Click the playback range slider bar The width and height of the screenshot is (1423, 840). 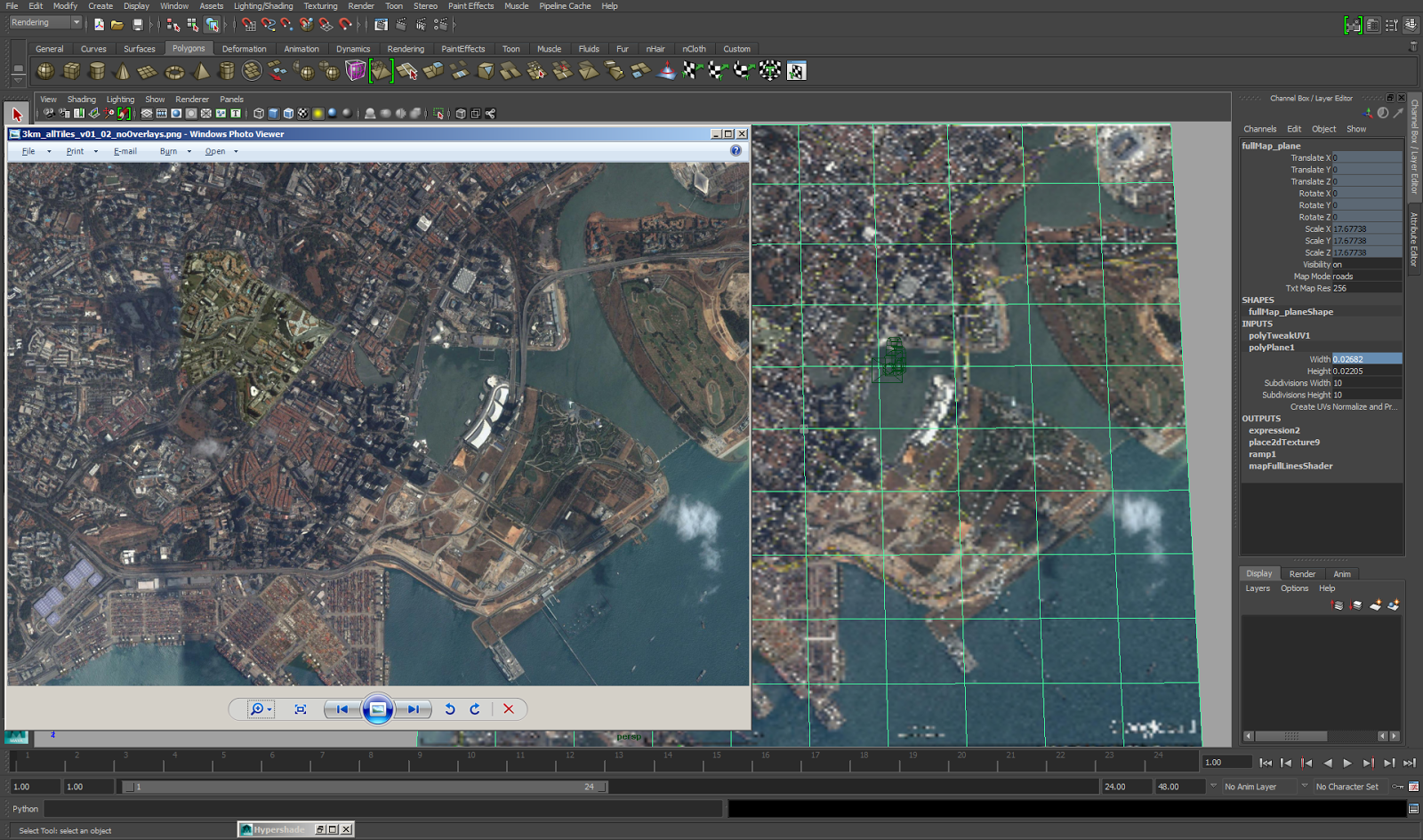(x=365, y=787)
